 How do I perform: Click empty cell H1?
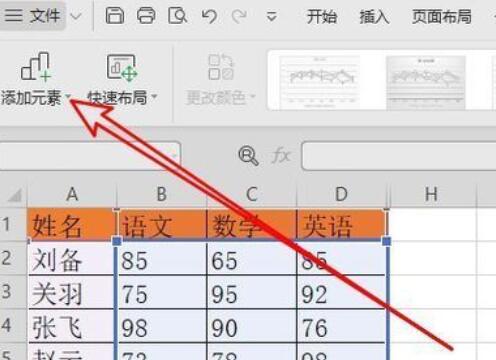433,224
